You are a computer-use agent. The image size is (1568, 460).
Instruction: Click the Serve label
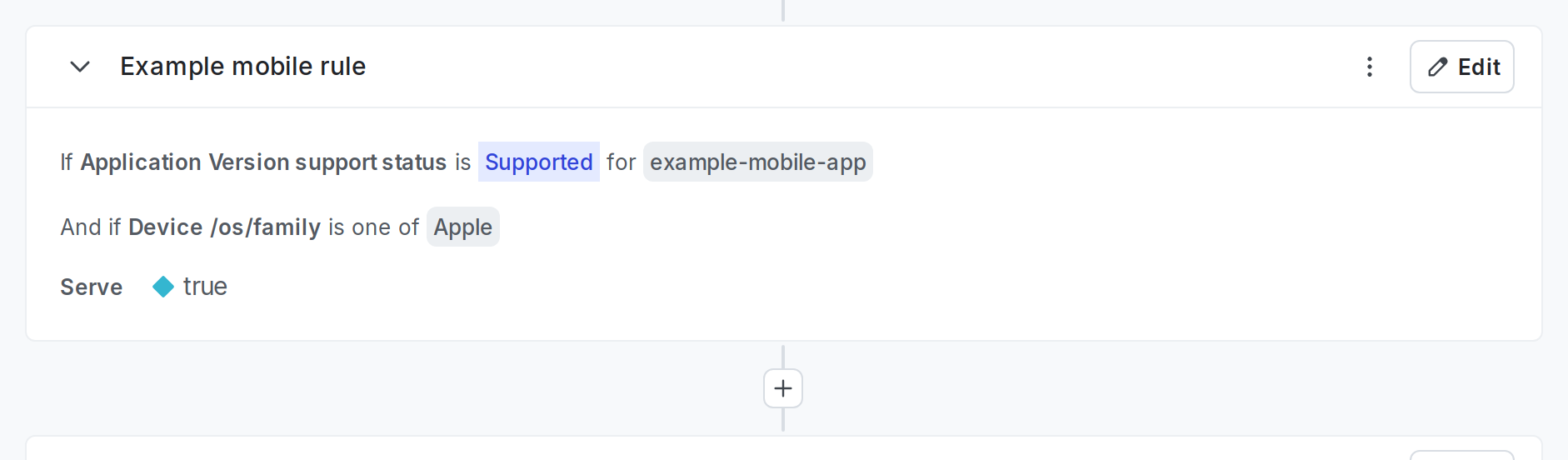[x=92, y=287]
